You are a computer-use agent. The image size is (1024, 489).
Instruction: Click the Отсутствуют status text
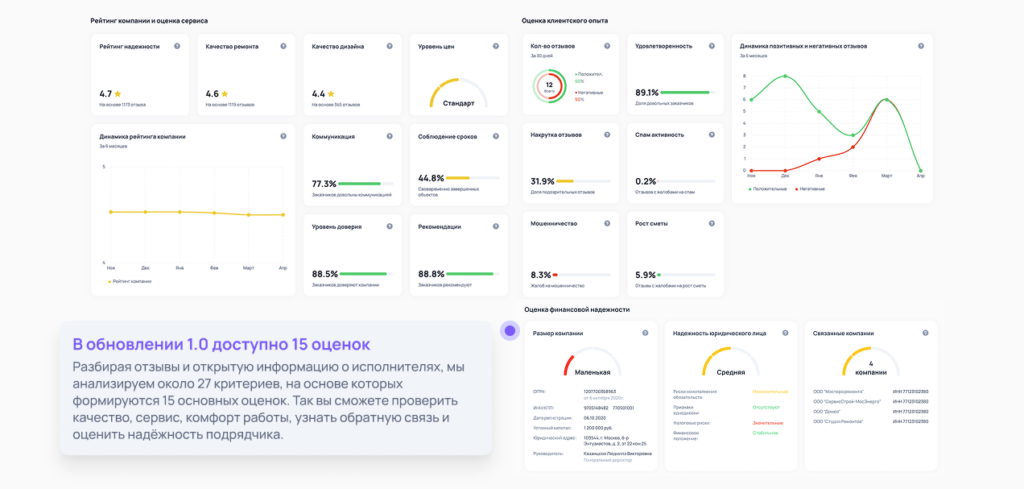(x=766, y=407)
